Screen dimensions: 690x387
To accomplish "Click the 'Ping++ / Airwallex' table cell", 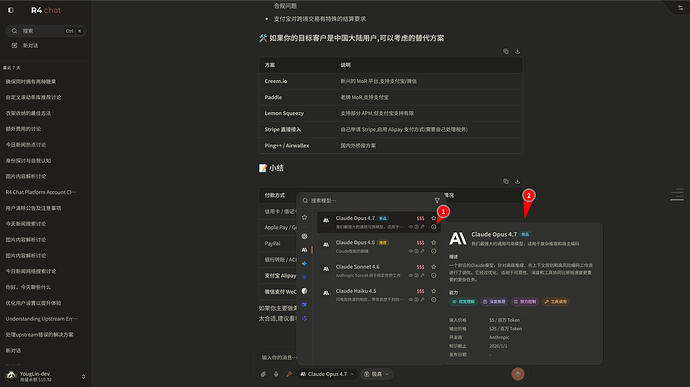I will tap(287, 146).
